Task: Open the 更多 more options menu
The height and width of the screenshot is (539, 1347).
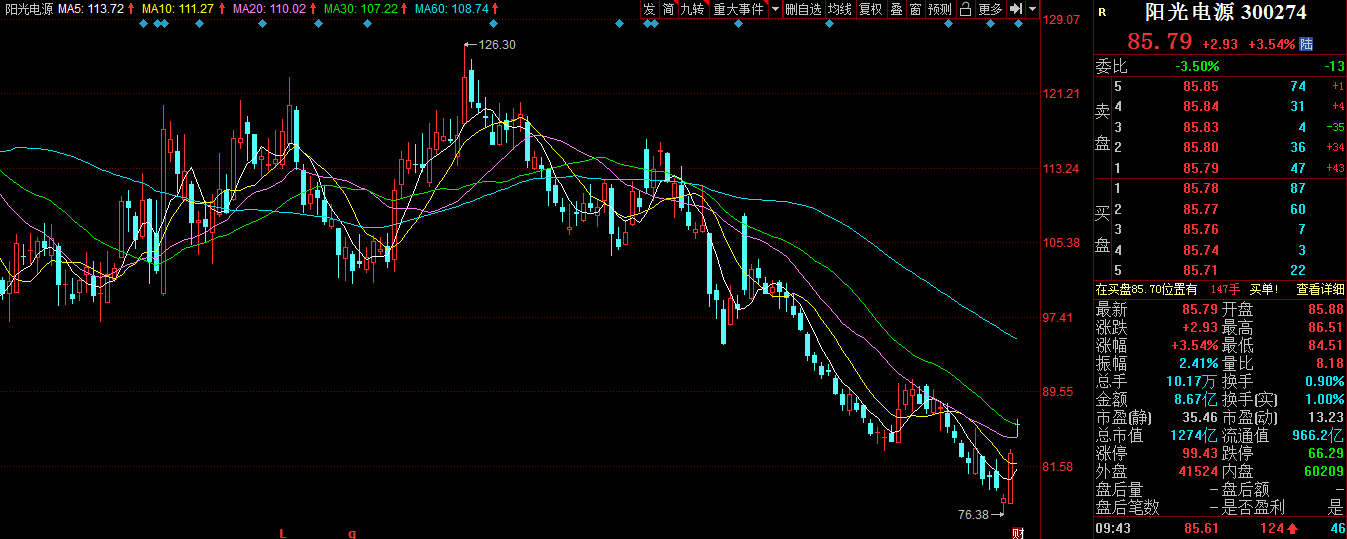Action: [x=990, y=9]
